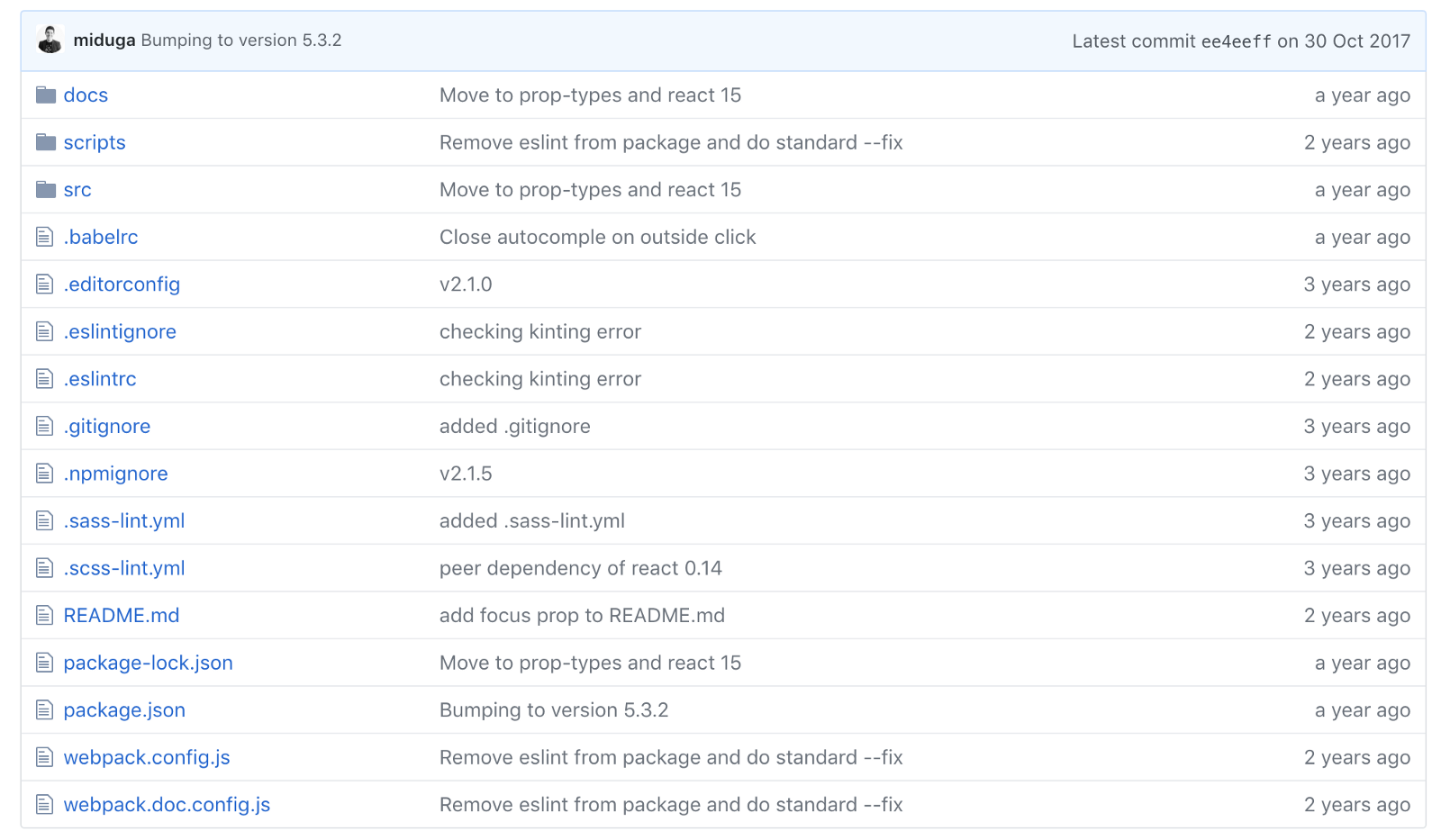The width and height of the screenshot is (1441, 840).
Task: Click the docs folder icon
Action: (x=46, y=95)
